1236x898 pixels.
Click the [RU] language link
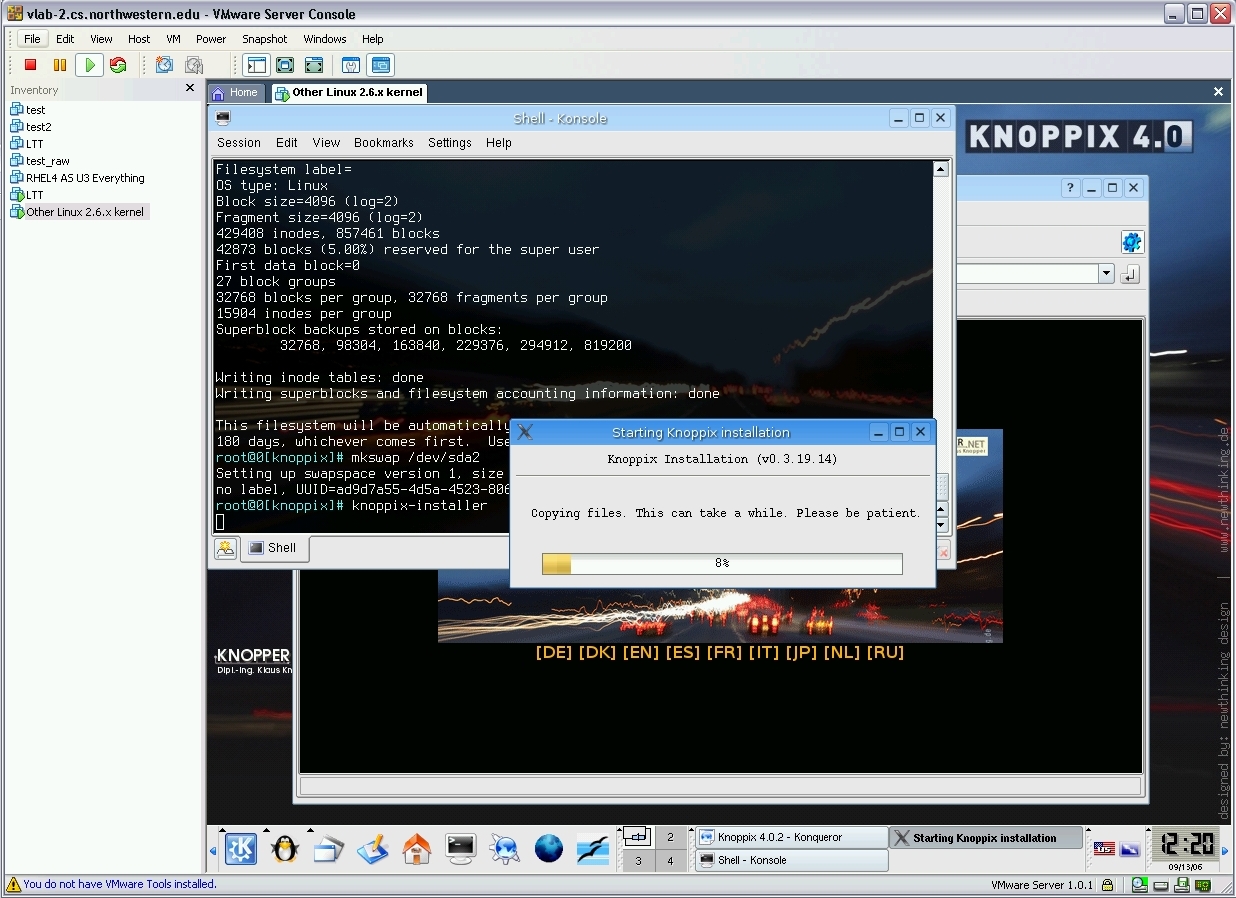coord(885,652)
